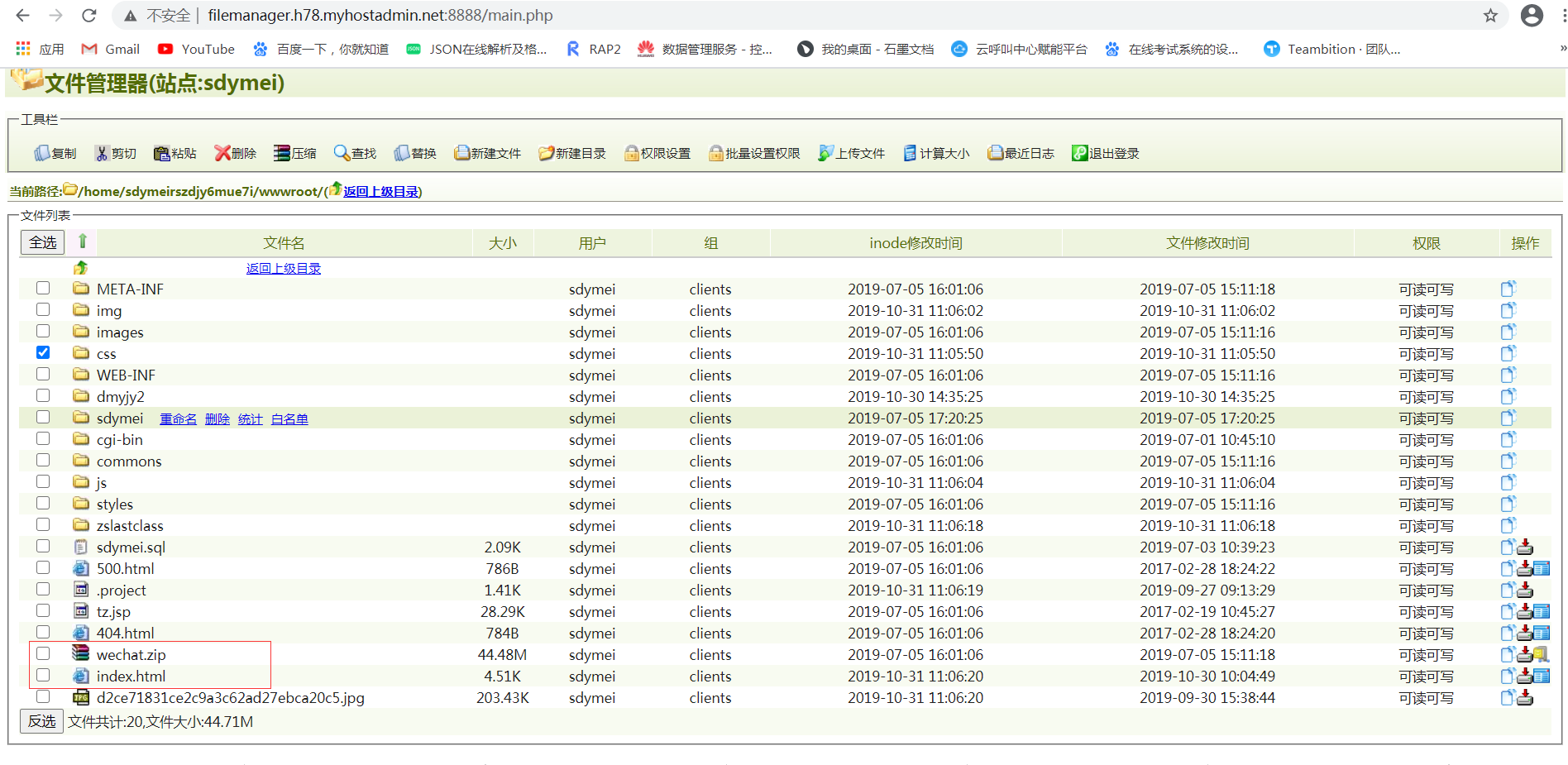
Task: Open the blue editor icon for index.html
Action: 1542,677
